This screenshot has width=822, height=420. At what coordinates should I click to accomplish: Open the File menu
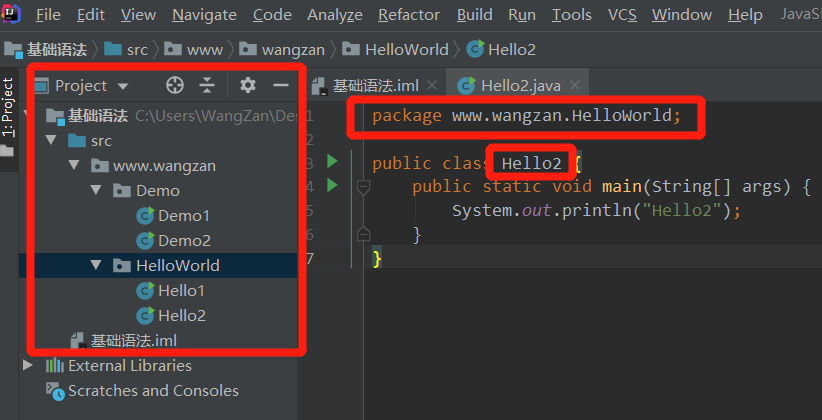point(48,15)
